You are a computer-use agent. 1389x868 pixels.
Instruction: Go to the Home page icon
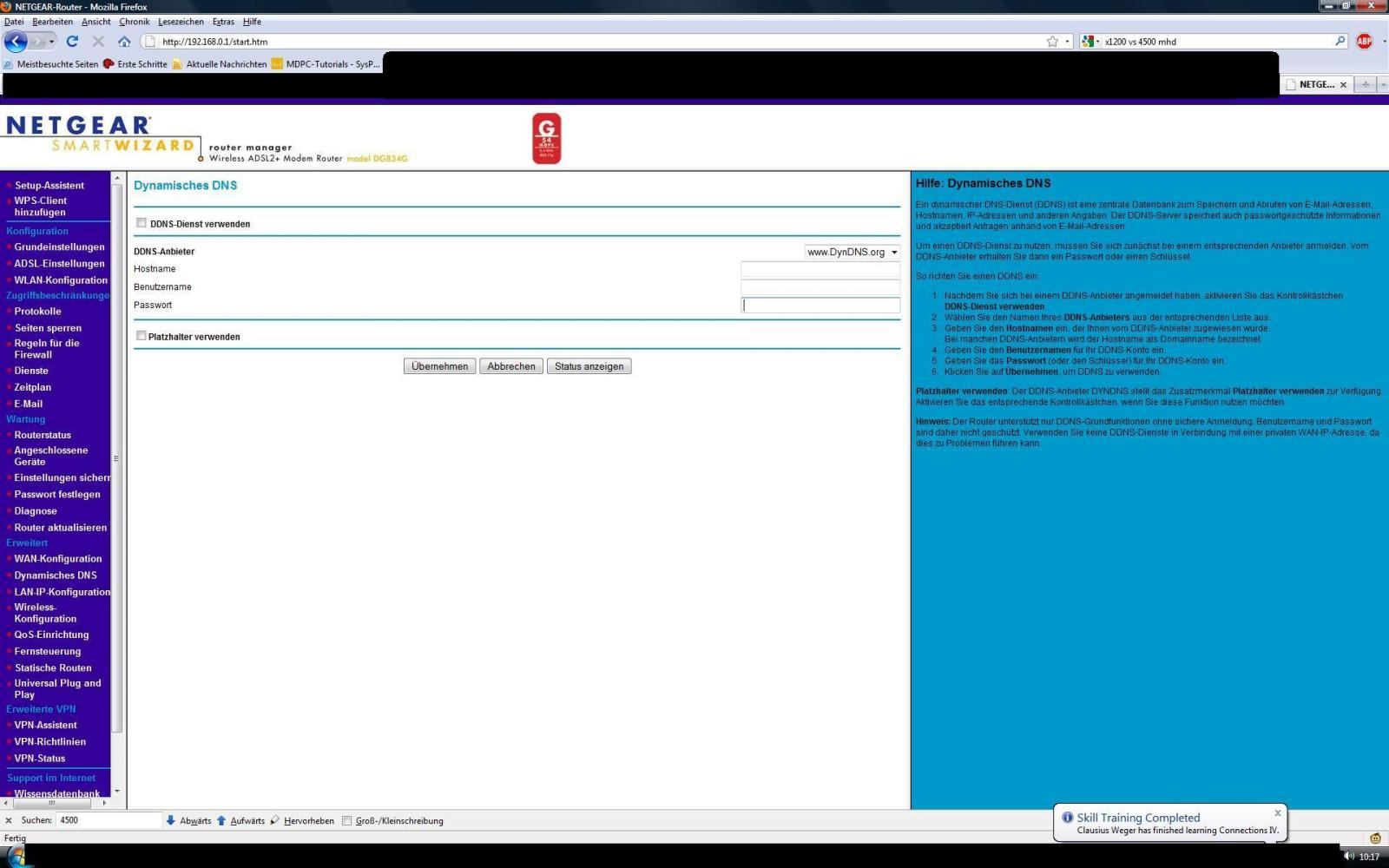tap(124, 41)
